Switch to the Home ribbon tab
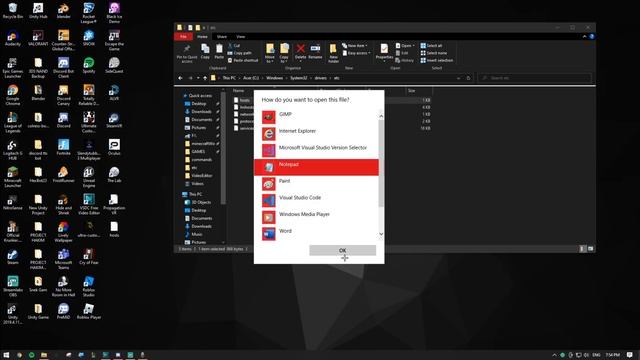640x360 pixels. [x=202, y=37]
